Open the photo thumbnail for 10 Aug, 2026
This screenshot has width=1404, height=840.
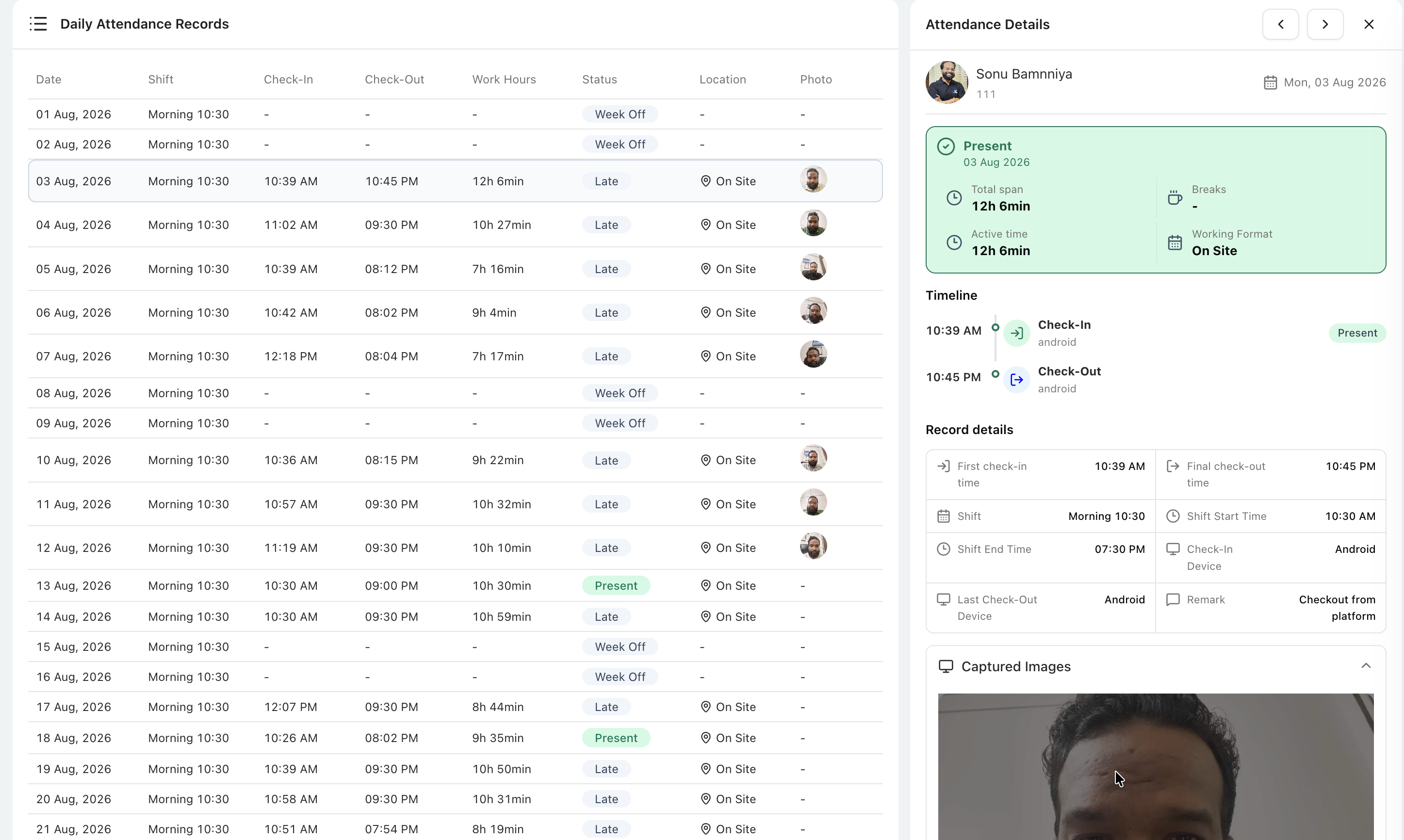coord(813,458)
